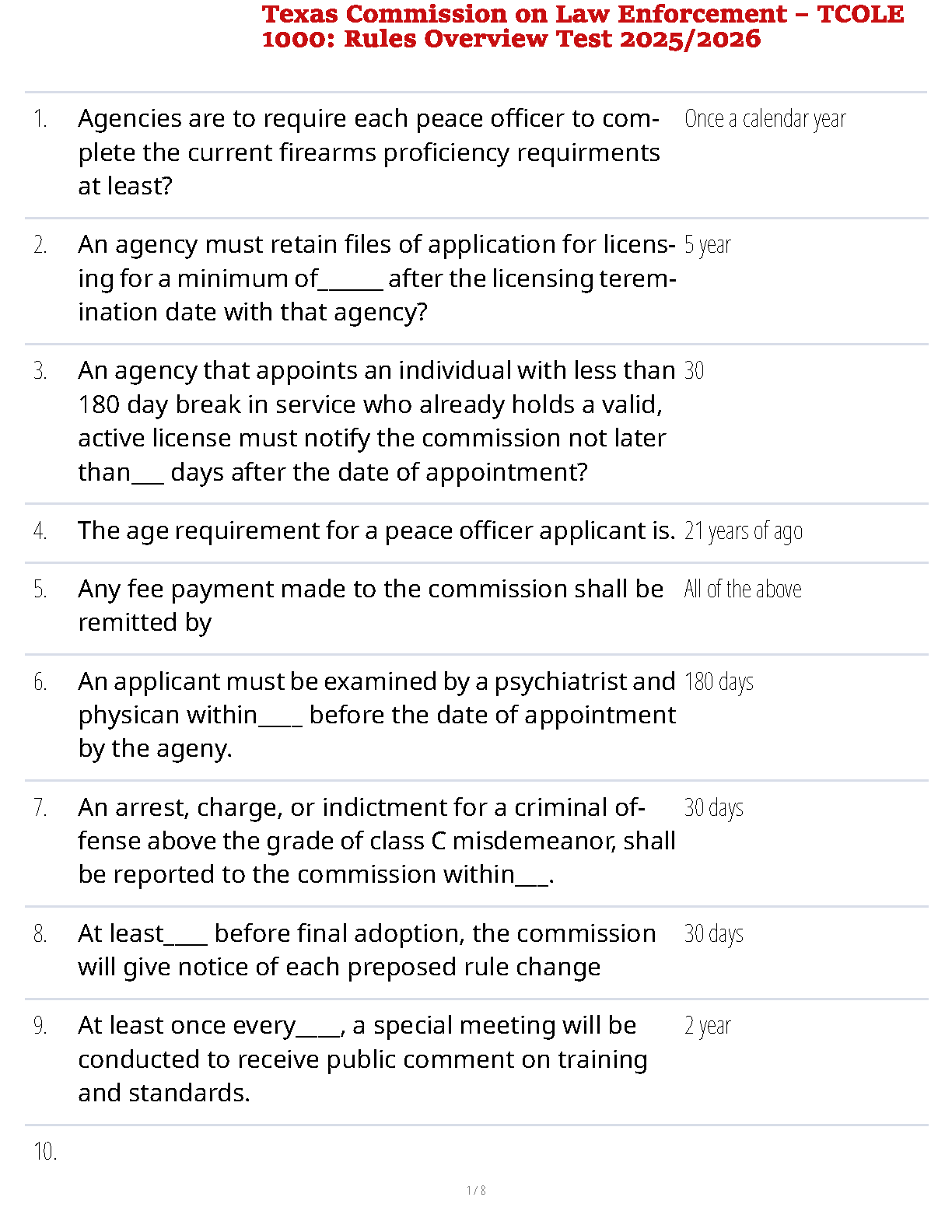Click question 9 about special meeting

(x=362, y=1059)
